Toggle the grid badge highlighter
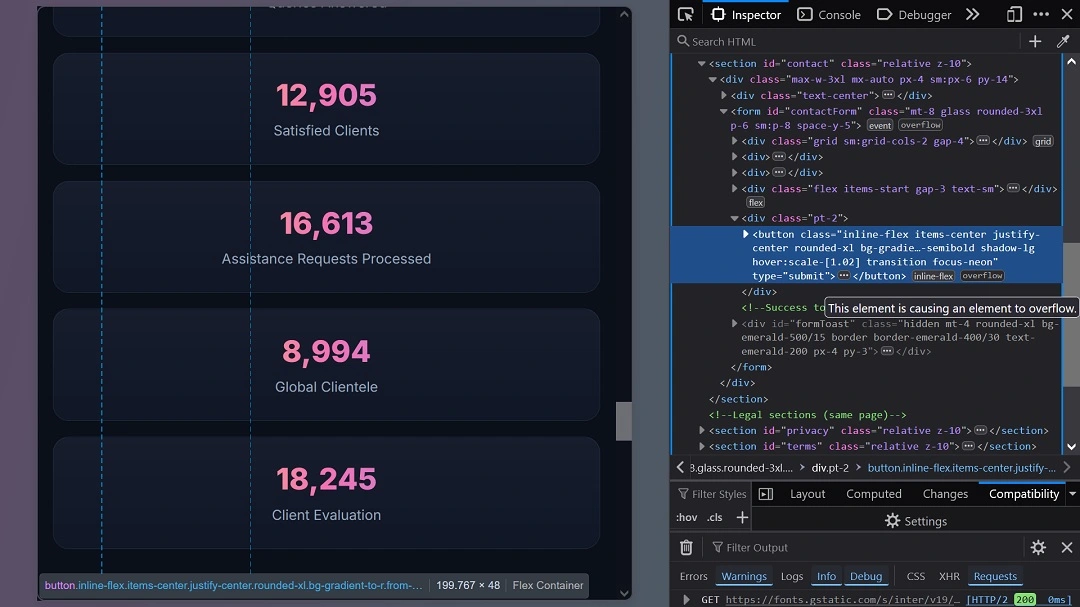 tap(1043, 141)
